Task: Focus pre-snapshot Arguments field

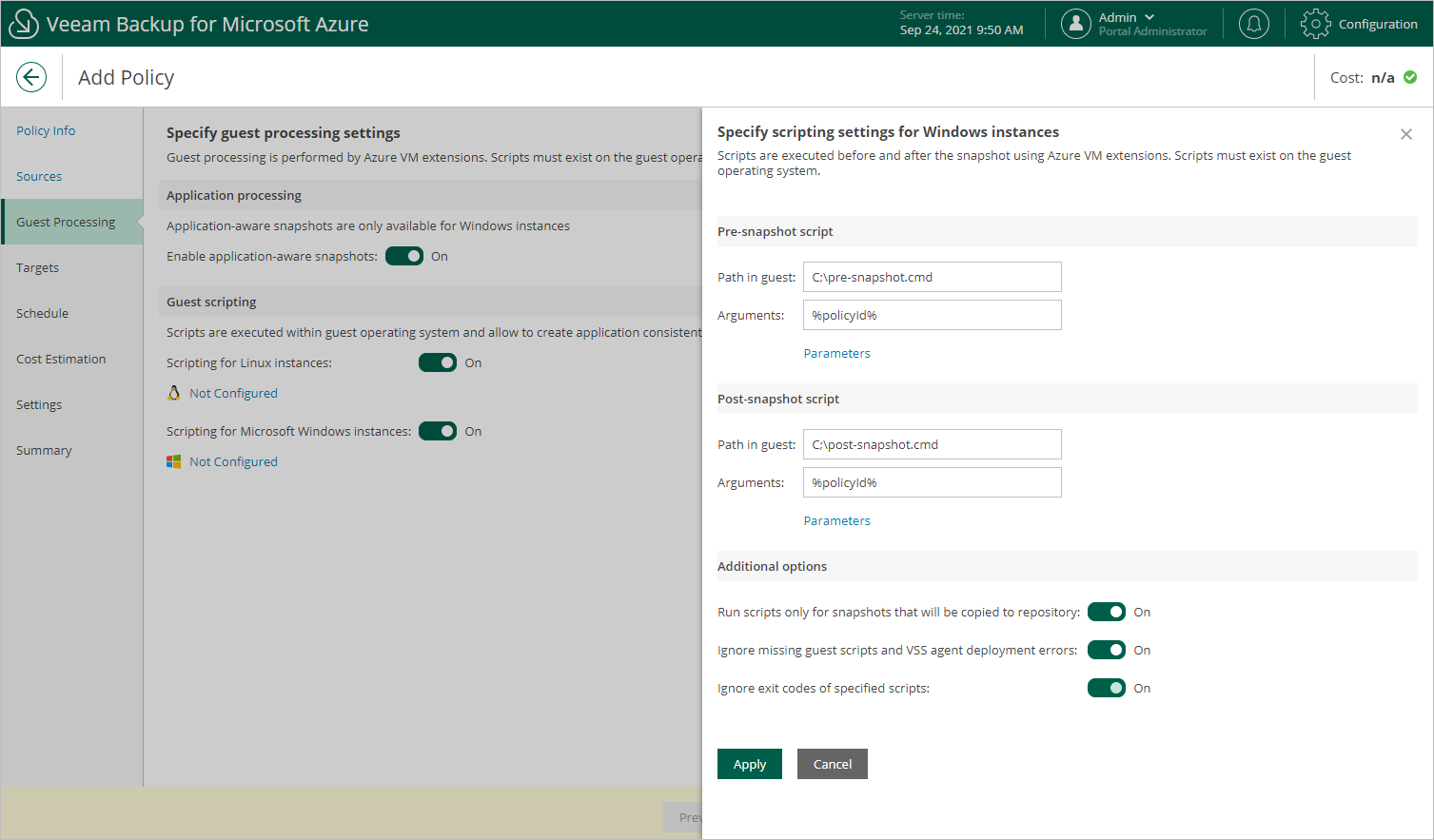Action: pyautogui.click(x=933, y=315)
